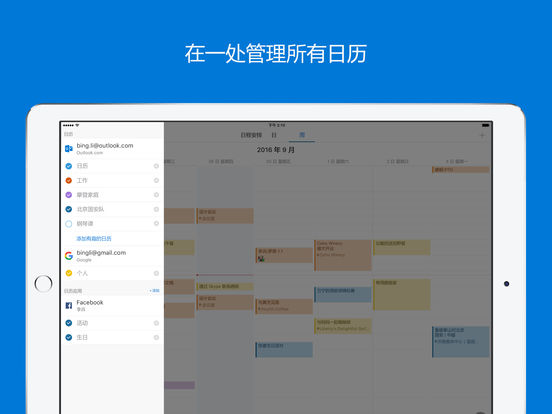The image size is (552, 414).
Task: Uncheck the blue 日历 calendar checkbox
Action: point(69,166)
